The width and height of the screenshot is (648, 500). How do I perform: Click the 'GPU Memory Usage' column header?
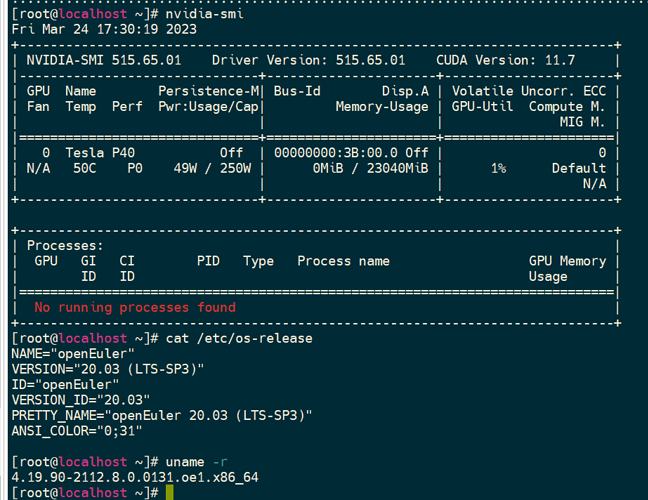coord(567,268)
